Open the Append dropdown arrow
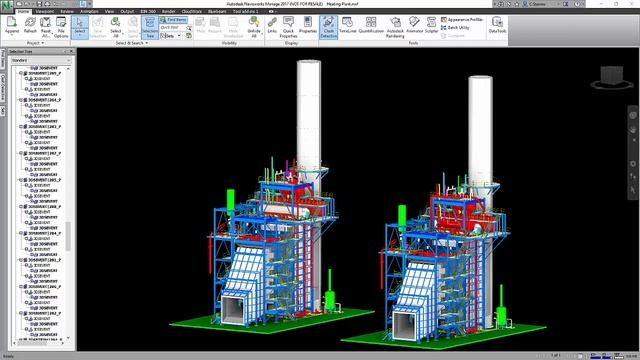This screenshot has height=360, width=640. [12, 35]
